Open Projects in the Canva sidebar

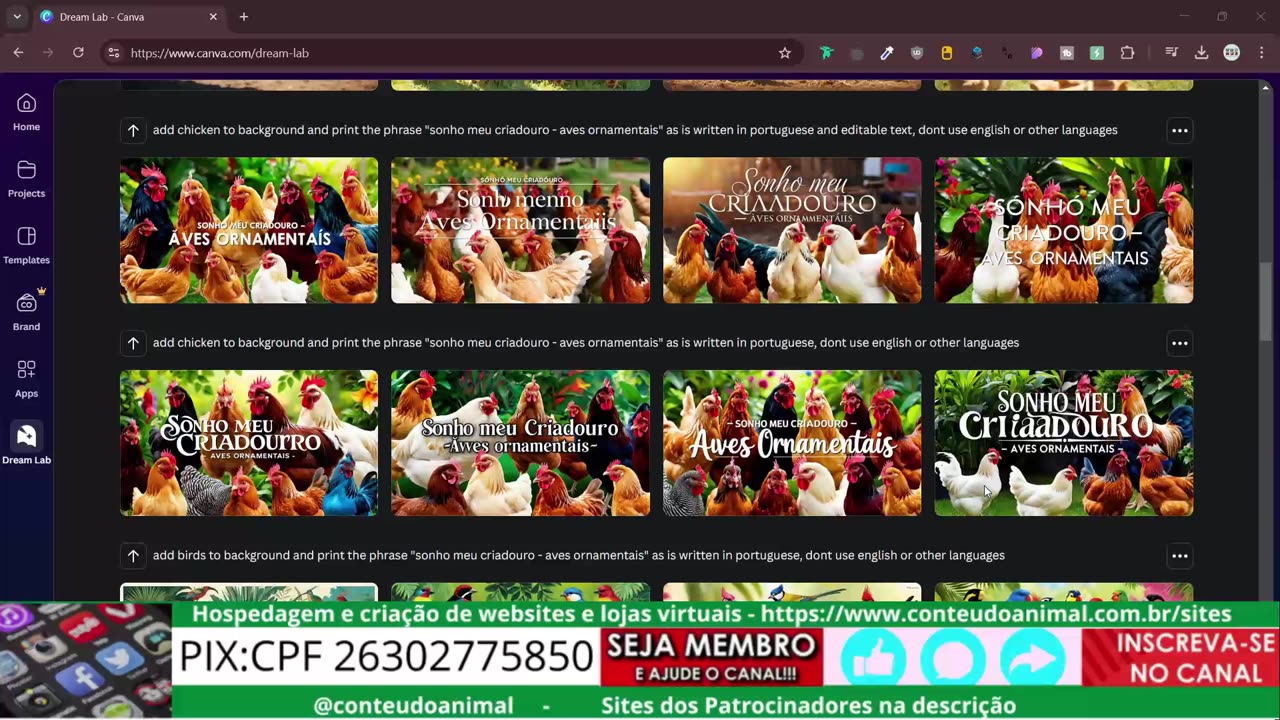click(26, 179)
